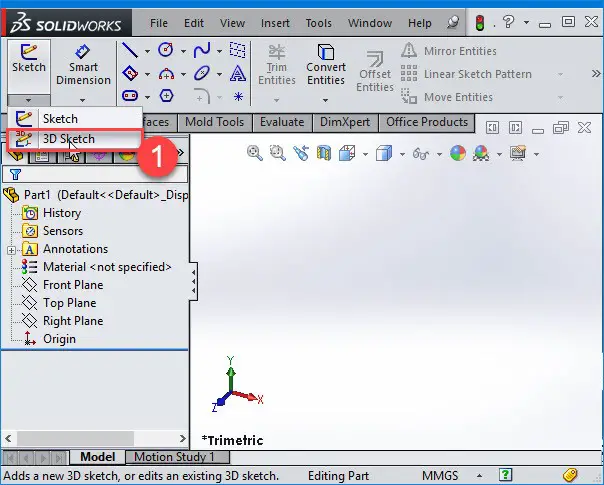Open the Sketch button dropdown arrow

pyautogui.click(x=29, y=100)
